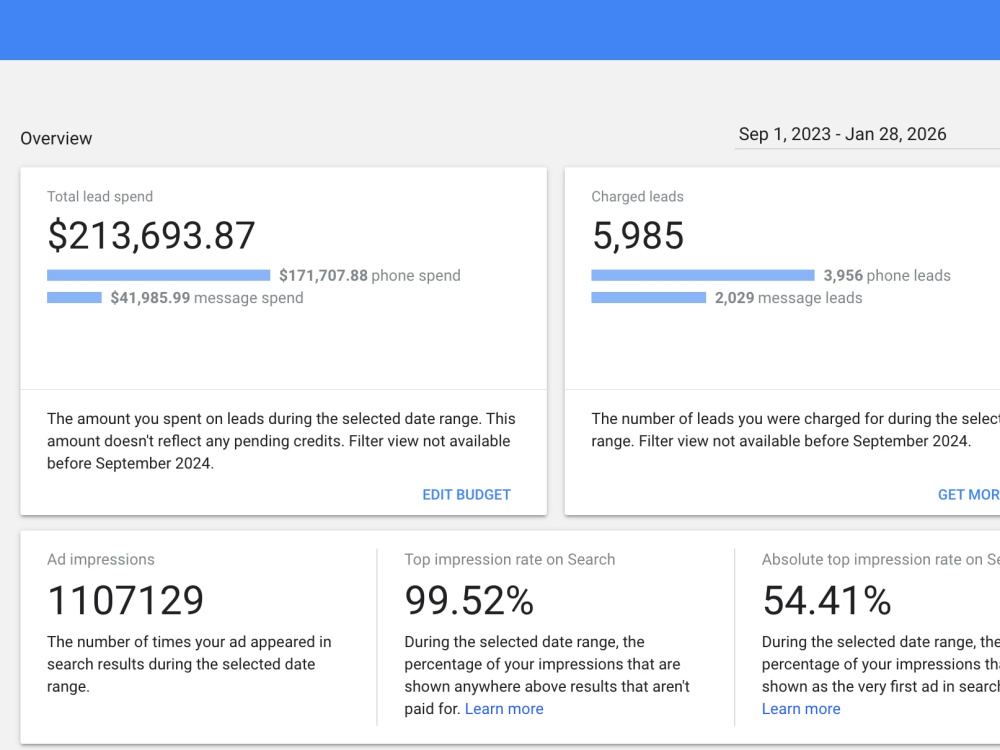Click the phone leads progress bar
Viewport: 1000px width, 750px height.
pyautogui.click(x=703, y=276)
